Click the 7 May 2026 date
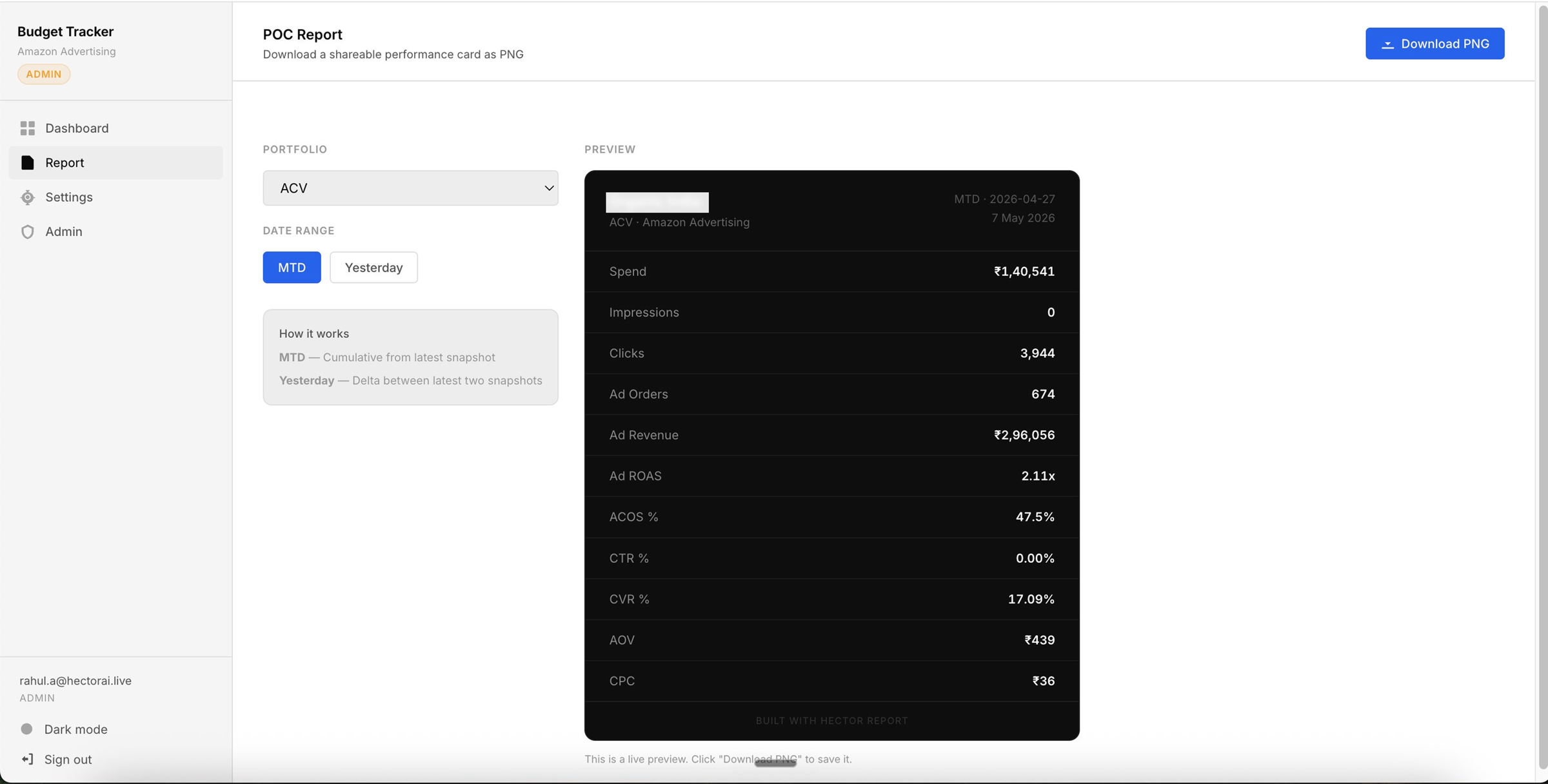This screenshot has width=1548, height=784. coord(1023,218)
